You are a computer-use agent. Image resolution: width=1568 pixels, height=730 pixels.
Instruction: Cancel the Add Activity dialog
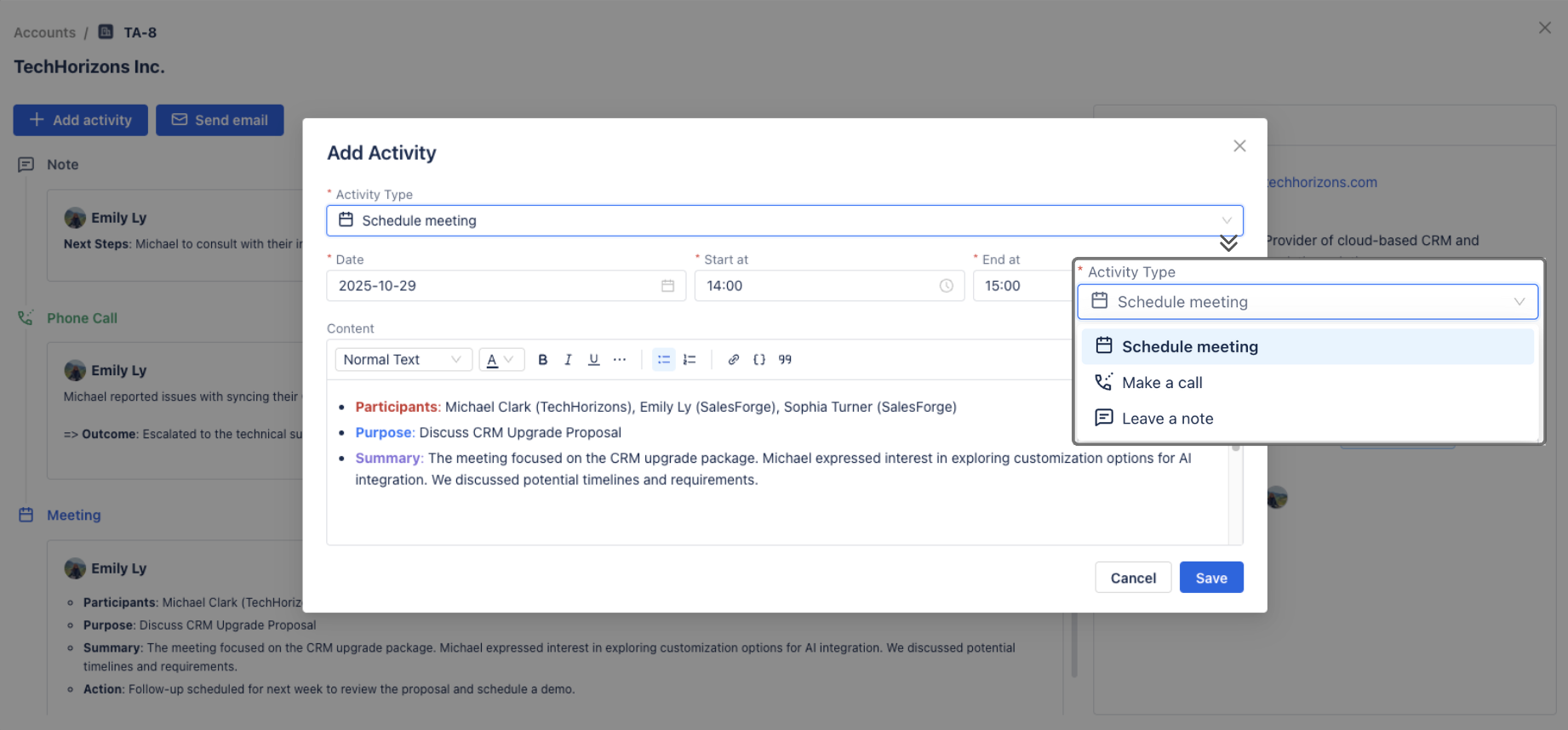point(1132,578)
